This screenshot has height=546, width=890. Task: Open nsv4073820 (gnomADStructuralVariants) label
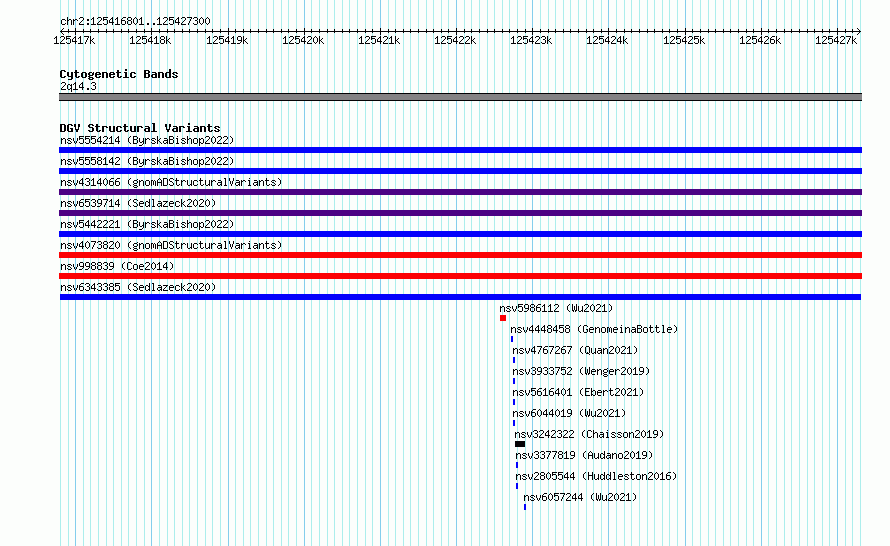coord(171,245)
